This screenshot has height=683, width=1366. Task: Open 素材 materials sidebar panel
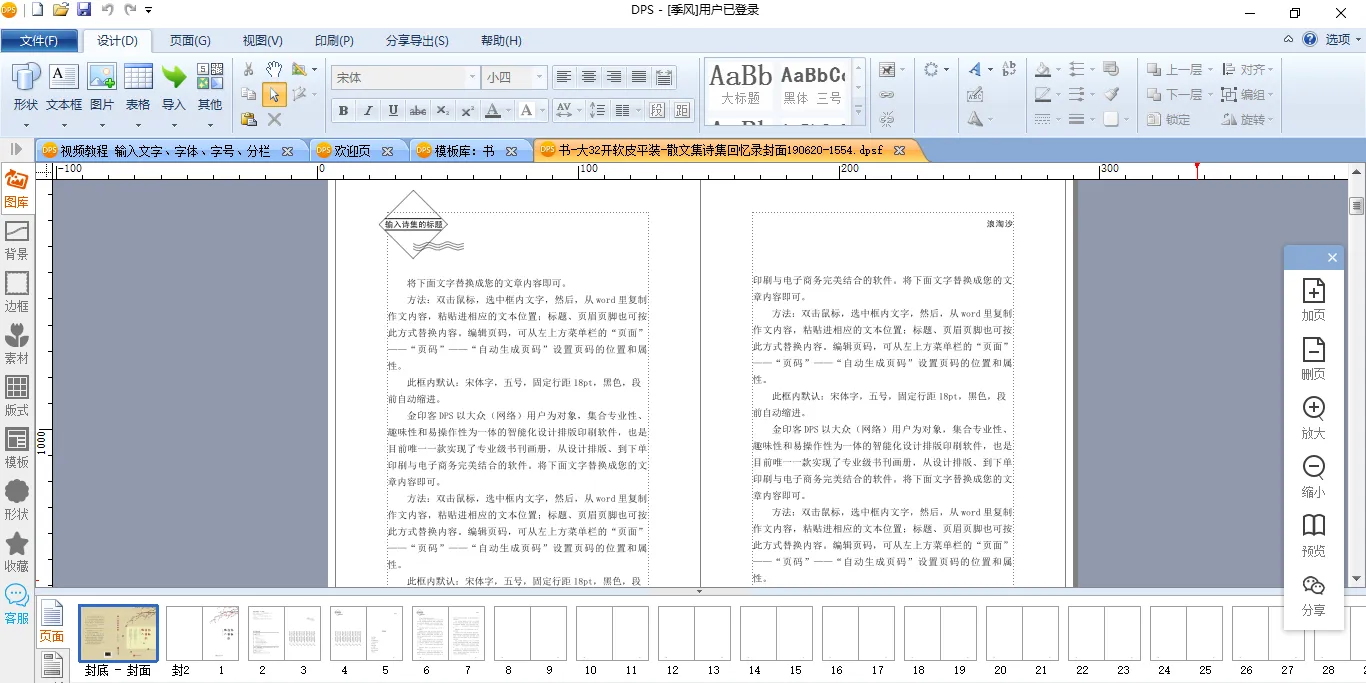16,345
